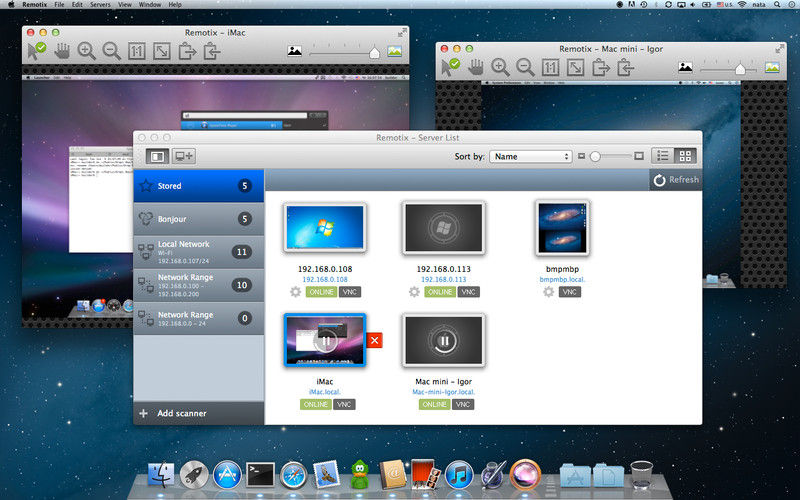The image size is (800, 500).
Task: Select Network Range 192.168.0.100 scanner
Action: [x=198, y=285]
